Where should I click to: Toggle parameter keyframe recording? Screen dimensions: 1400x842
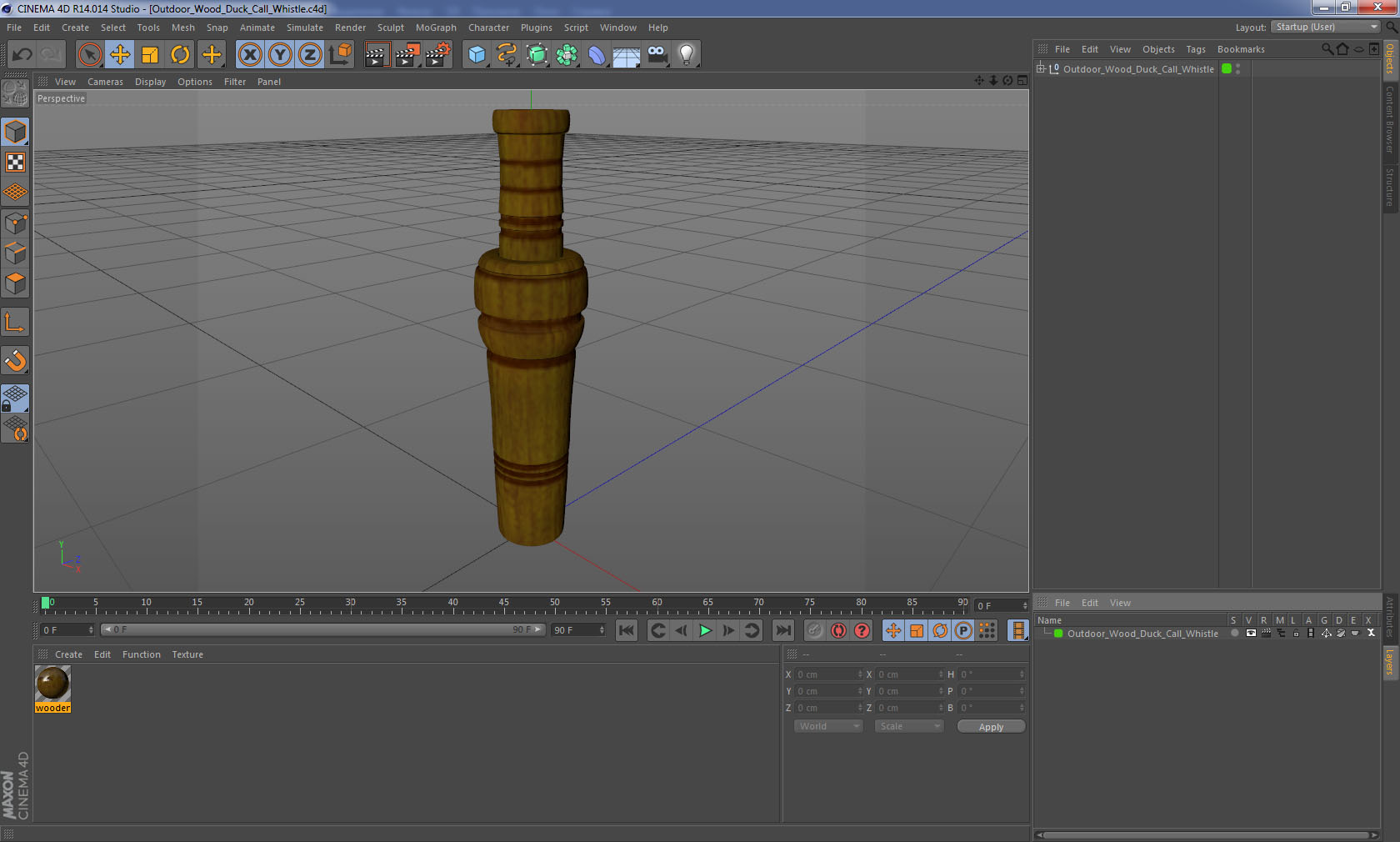pyautogui.click(x=963, y=630)
